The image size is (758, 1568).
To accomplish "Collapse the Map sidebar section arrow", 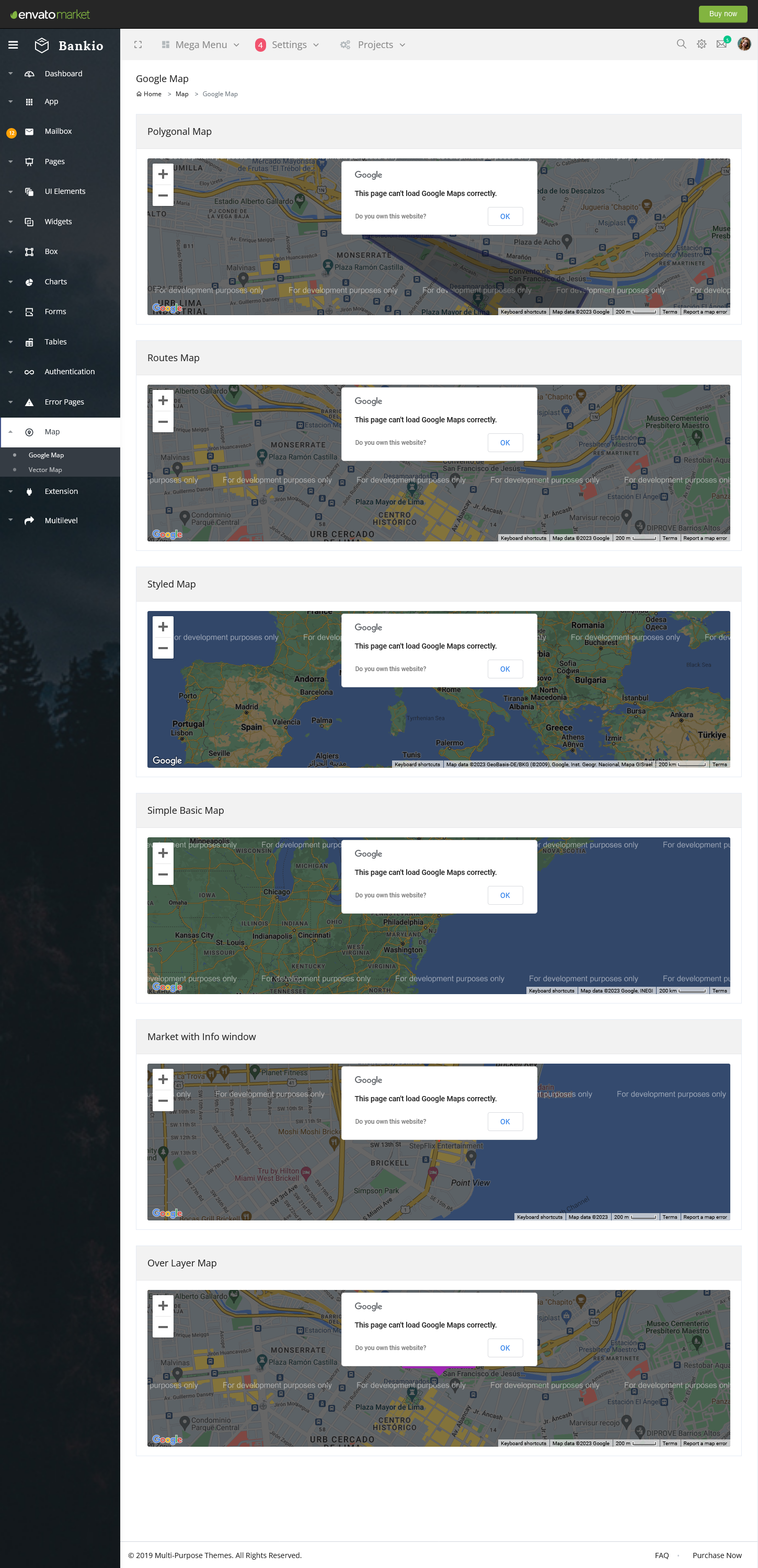I will [10, 432].
